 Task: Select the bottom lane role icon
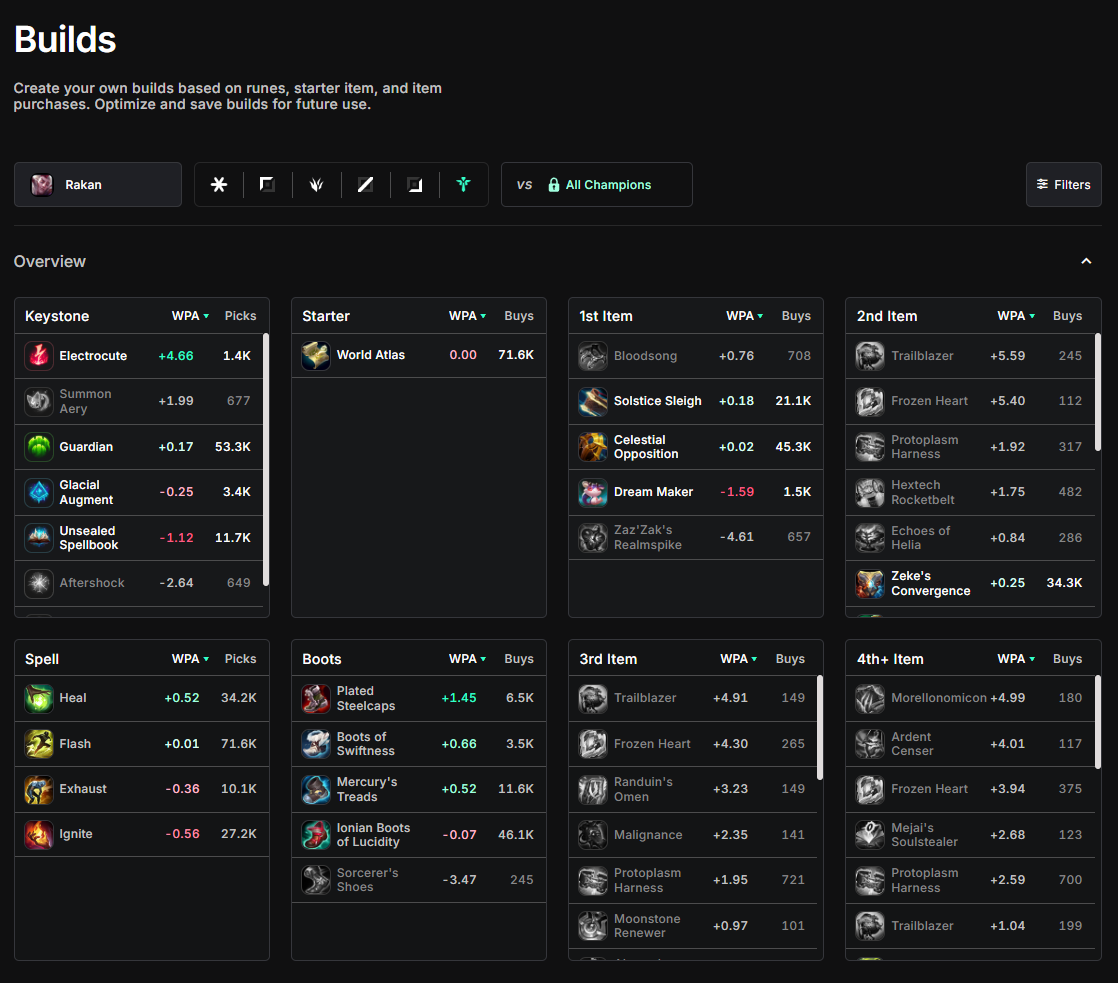tap(414, 185)
